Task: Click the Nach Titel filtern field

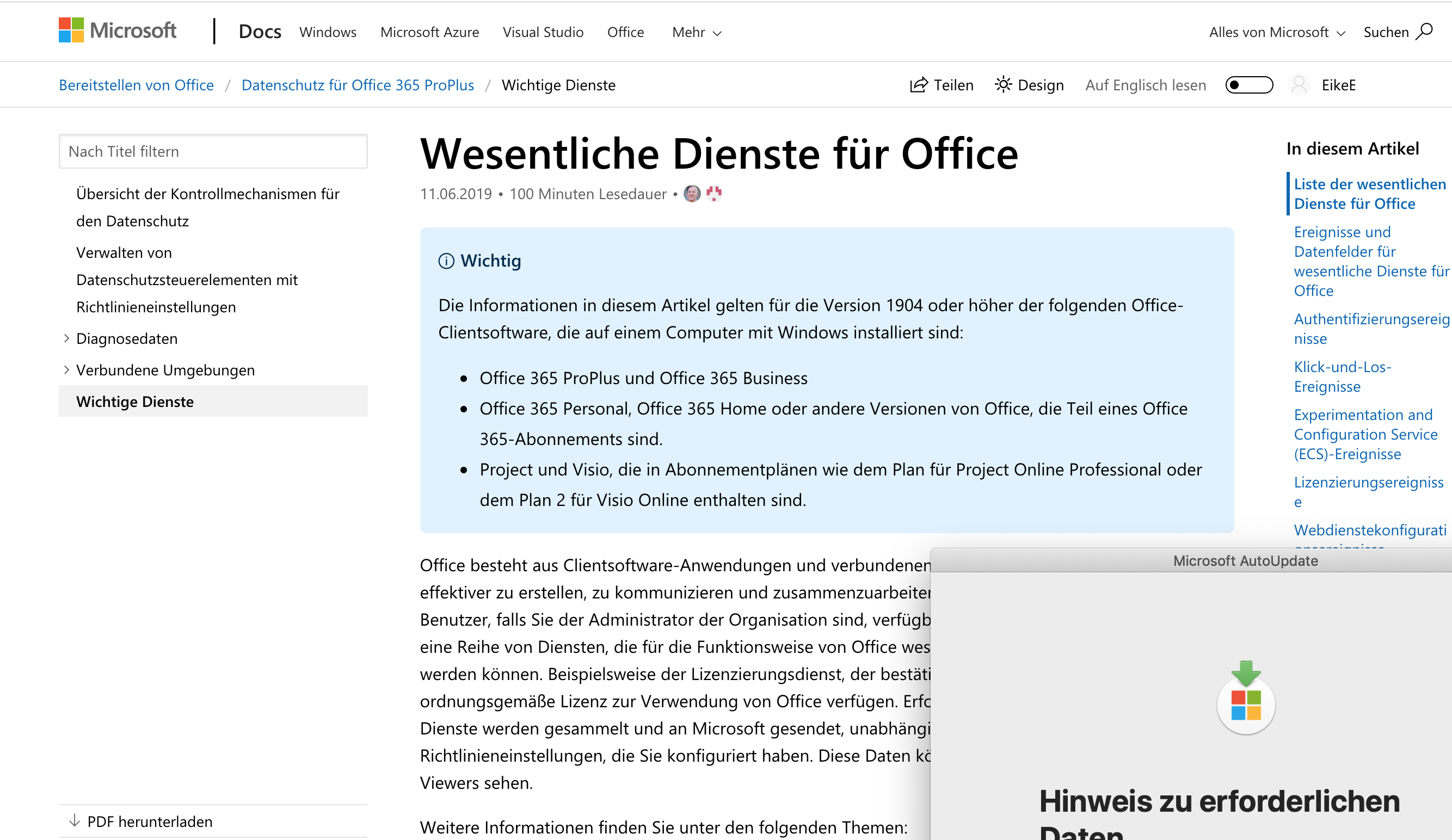Action: click(213, 152)
